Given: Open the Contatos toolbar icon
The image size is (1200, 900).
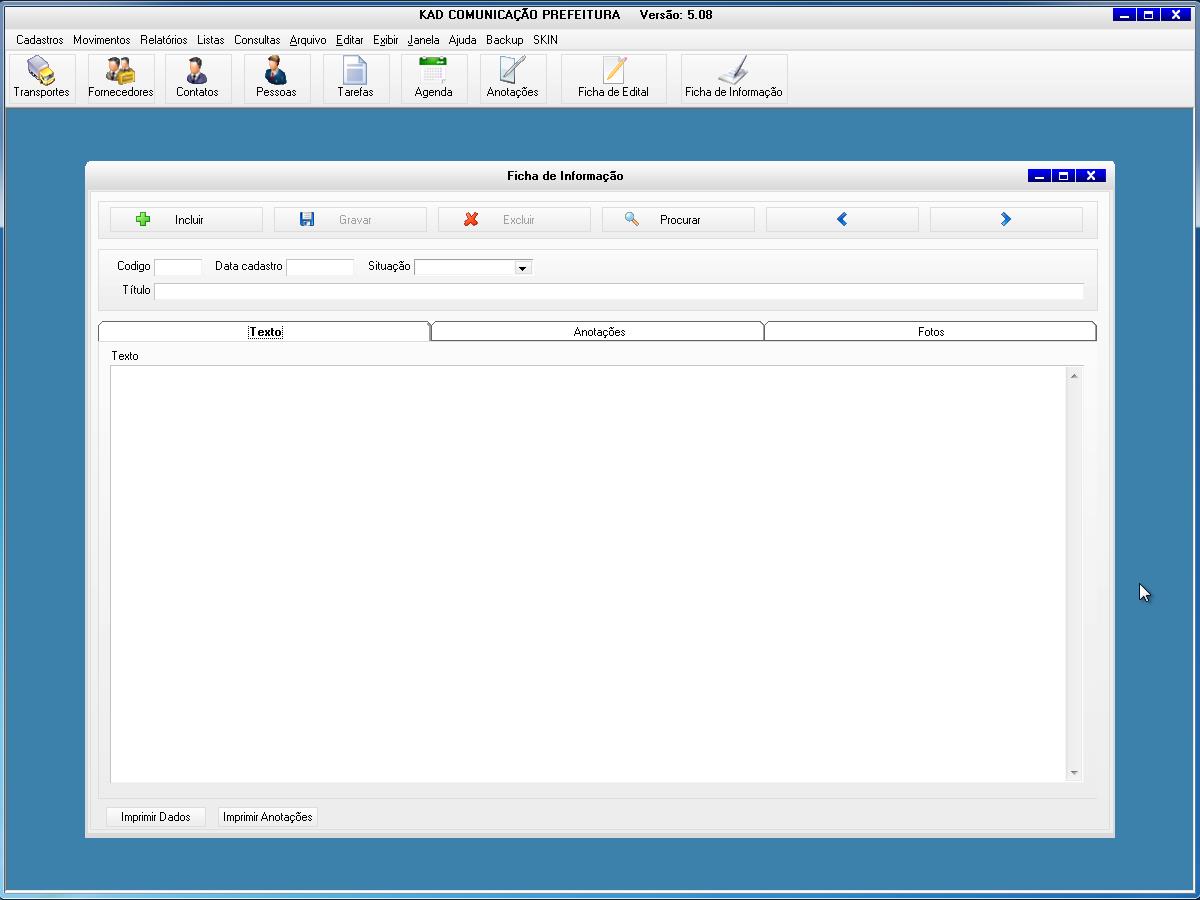Looking at the screenshot, I should click(197, 78).
